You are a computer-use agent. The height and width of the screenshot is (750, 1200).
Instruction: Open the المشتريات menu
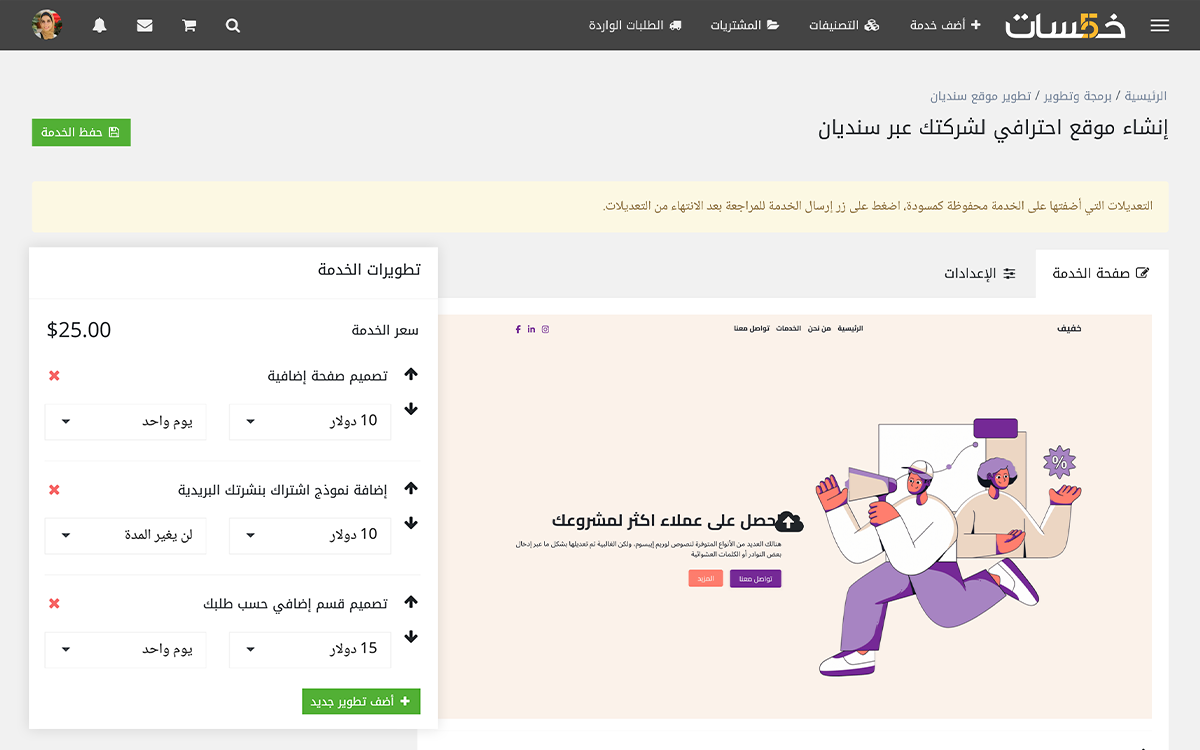point(744,25)
